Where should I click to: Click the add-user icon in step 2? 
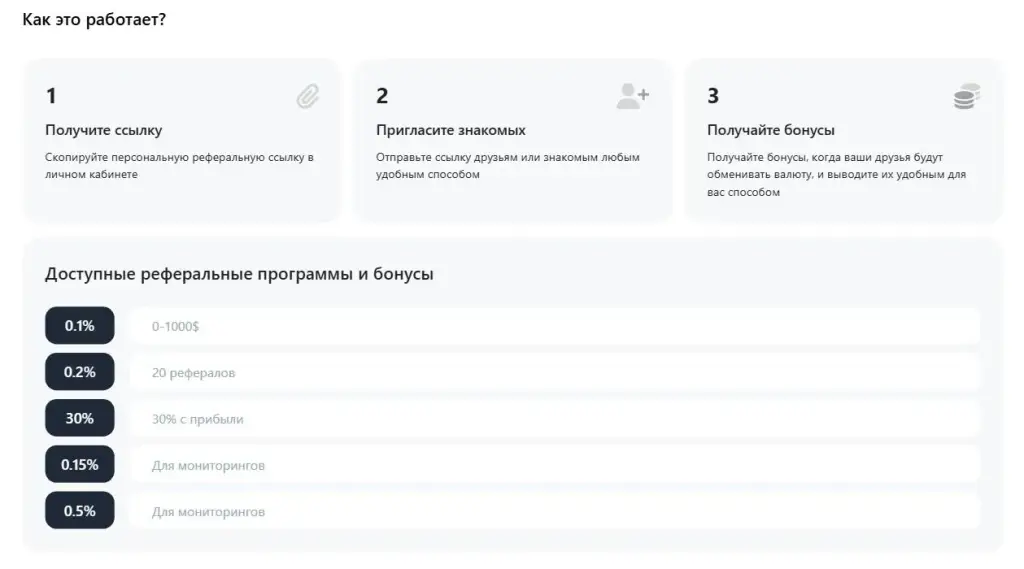coord(632,96)
